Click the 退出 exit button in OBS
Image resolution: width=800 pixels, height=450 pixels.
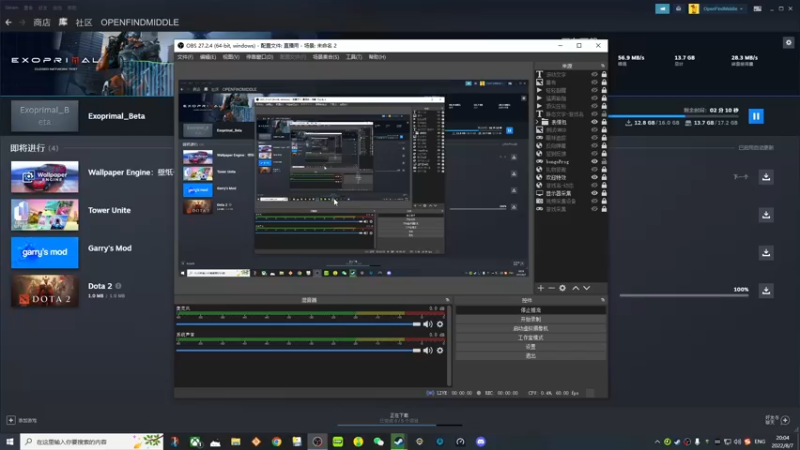click(x=531, y=356)
